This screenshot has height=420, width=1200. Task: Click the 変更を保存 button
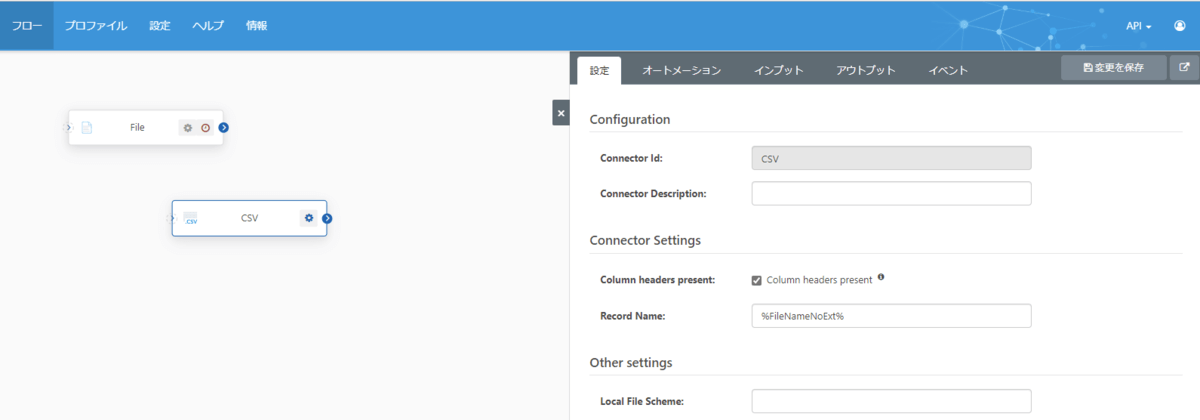coord(1113,68)
